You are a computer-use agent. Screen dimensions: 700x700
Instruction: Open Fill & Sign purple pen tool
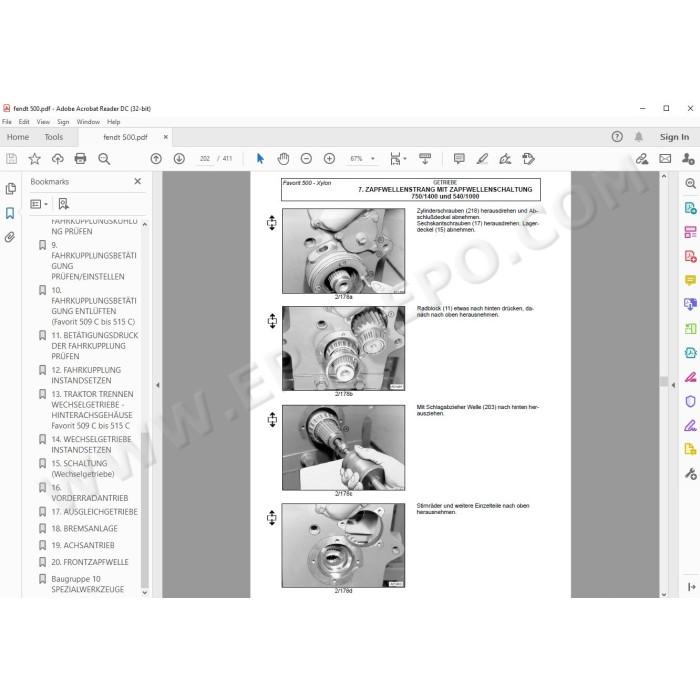click(690, 425)
